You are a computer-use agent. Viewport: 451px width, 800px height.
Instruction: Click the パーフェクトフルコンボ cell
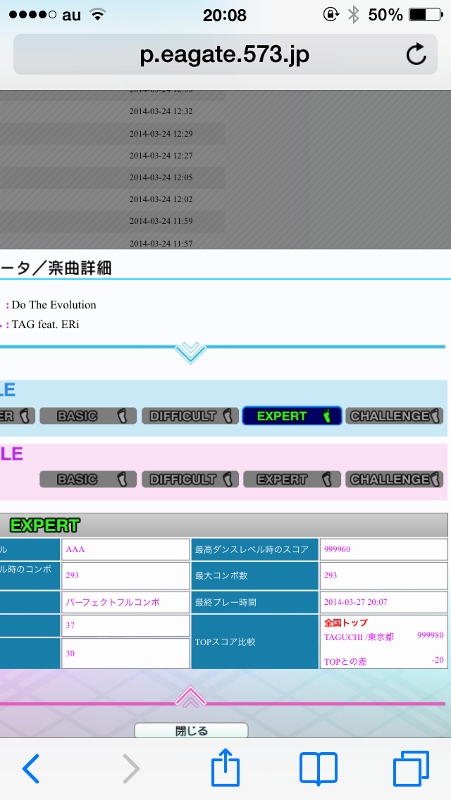(x=126, y=603)
